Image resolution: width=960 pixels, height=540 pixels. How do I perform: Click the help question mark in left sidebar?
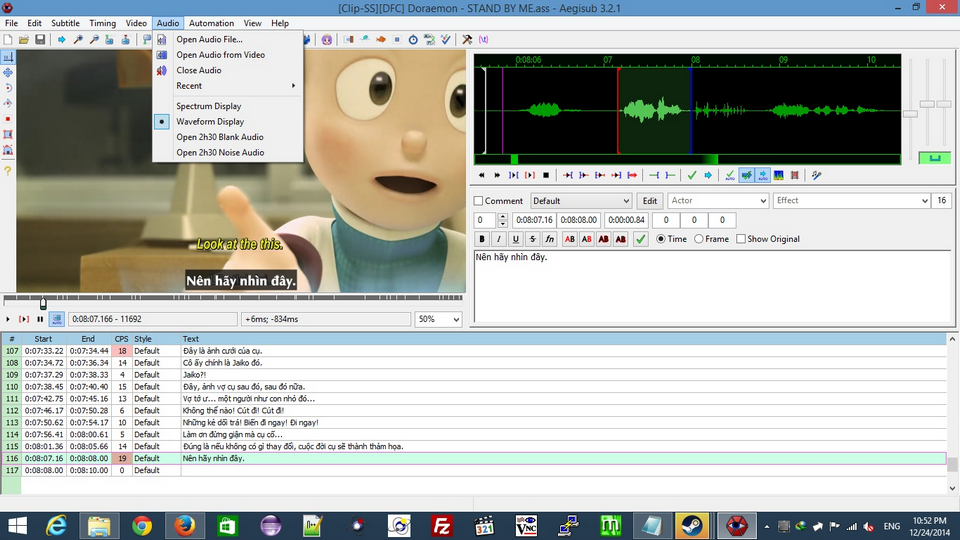click(8, 171)
